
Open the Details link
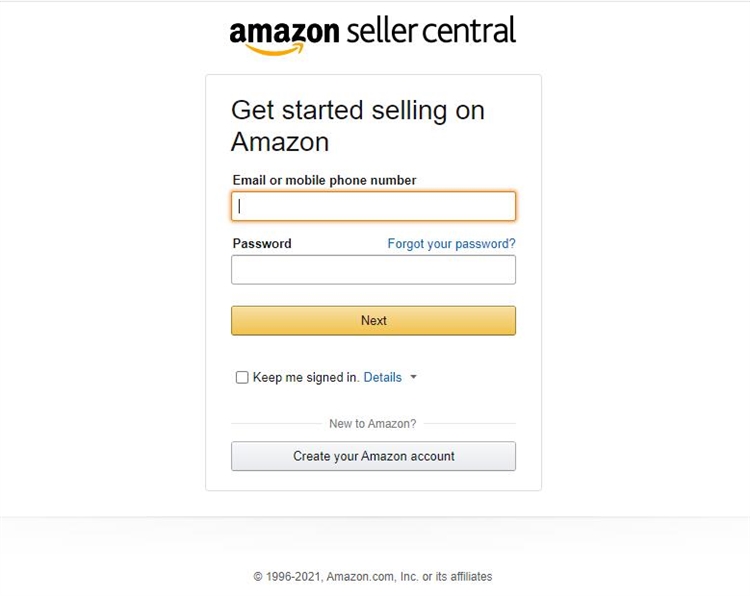click(x=382, y=377)
